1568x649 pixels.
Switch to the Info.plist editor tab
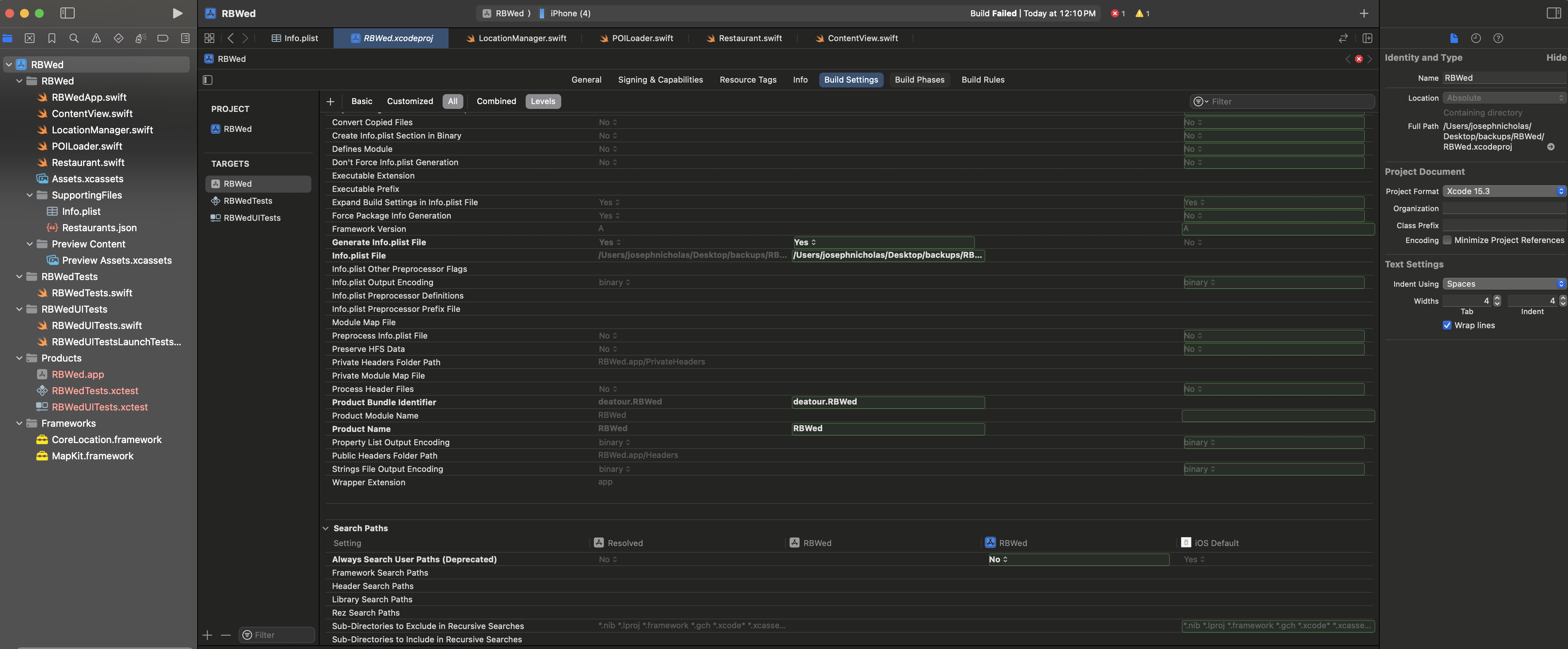coord(295,38)
